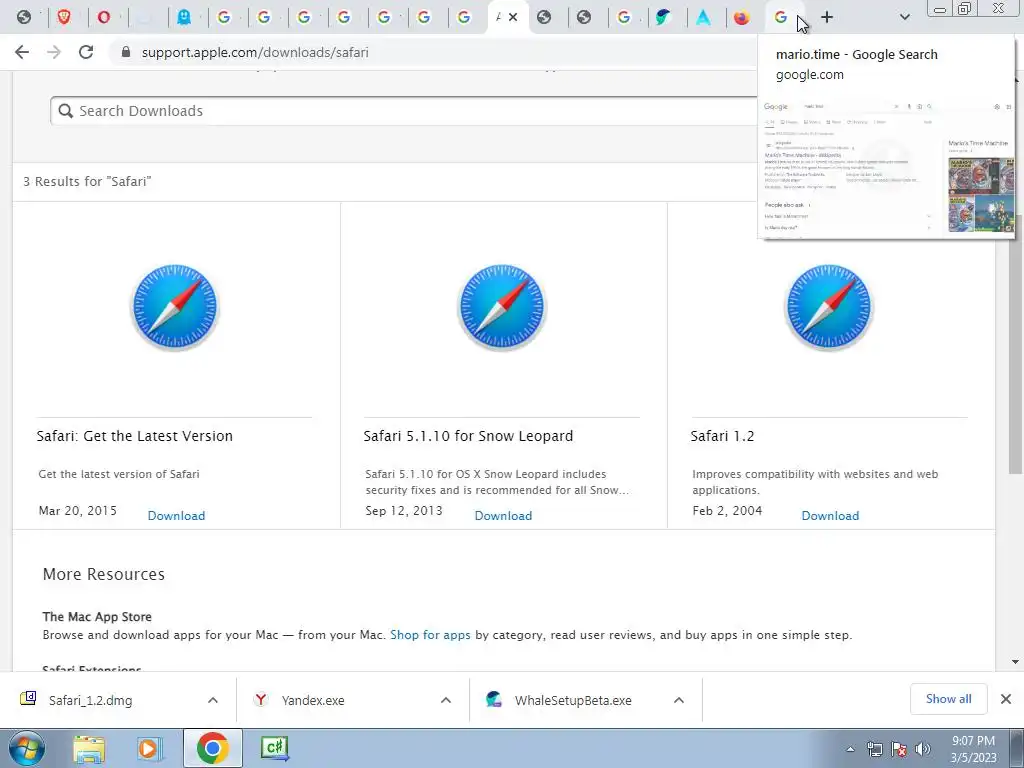
Task: Follow the 'Shop for apps' link
Action: point(430,635)
